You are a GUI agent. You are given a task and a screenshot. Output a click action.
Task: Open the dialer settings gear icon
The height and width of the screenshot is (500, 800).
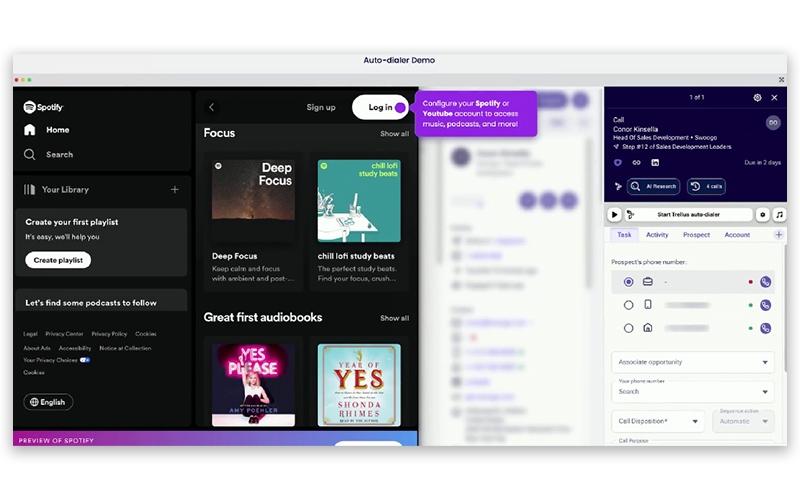[757, 97]
